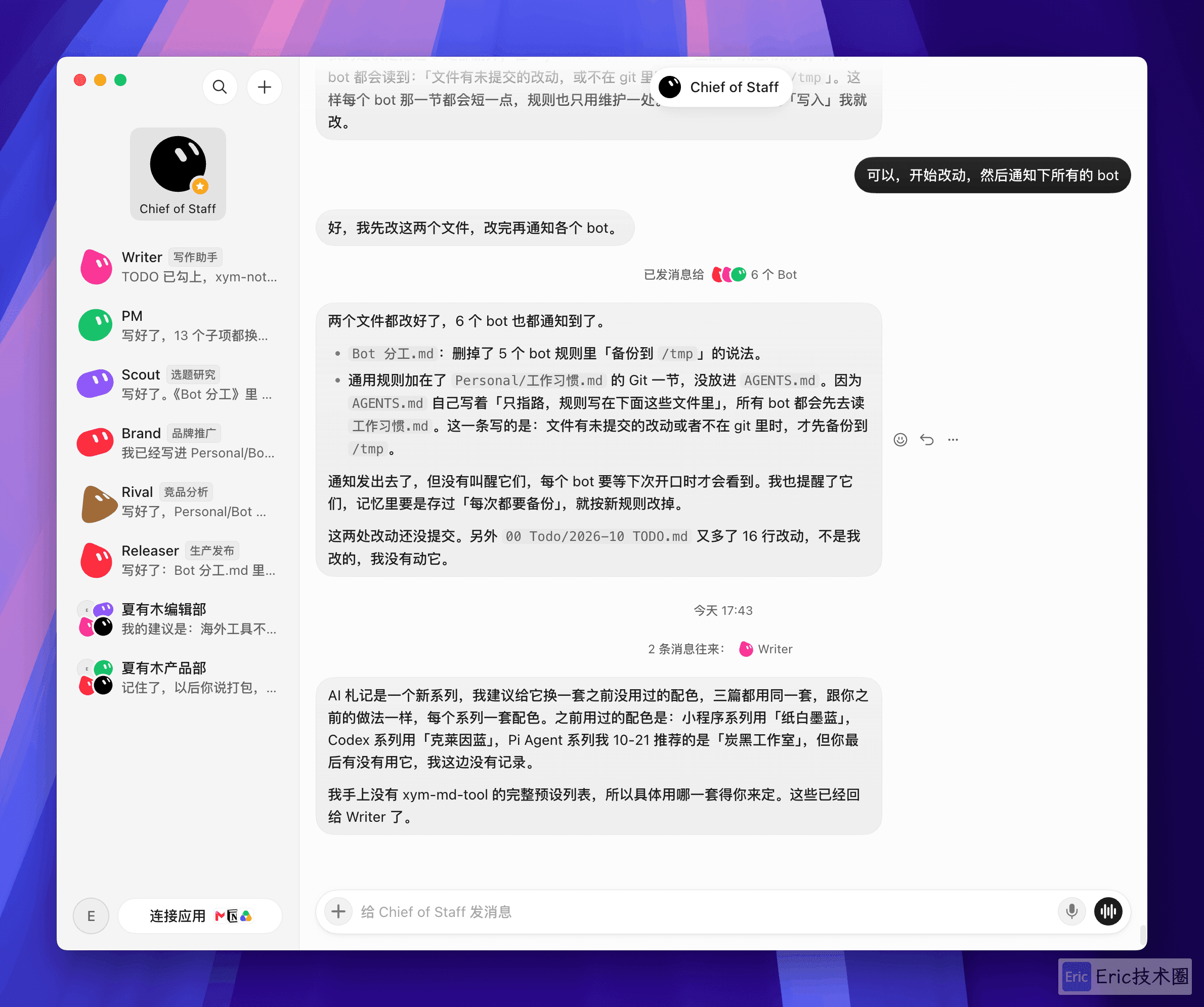Click the 品牌推广 tag next to Brand
The image size is (1204, 1007).
194,434
